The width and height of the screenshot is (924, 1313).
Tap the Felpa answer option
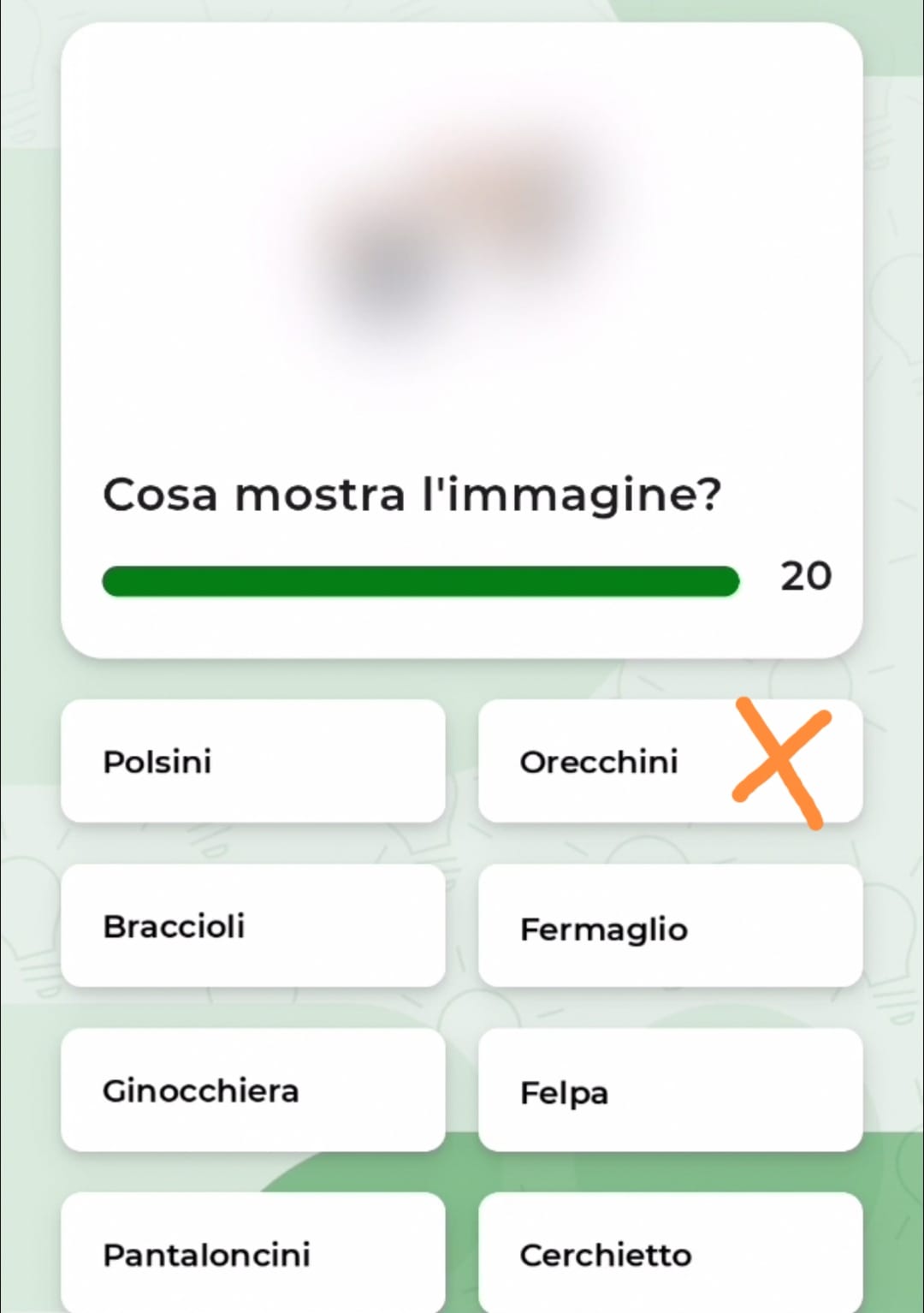pos(670,1090)
